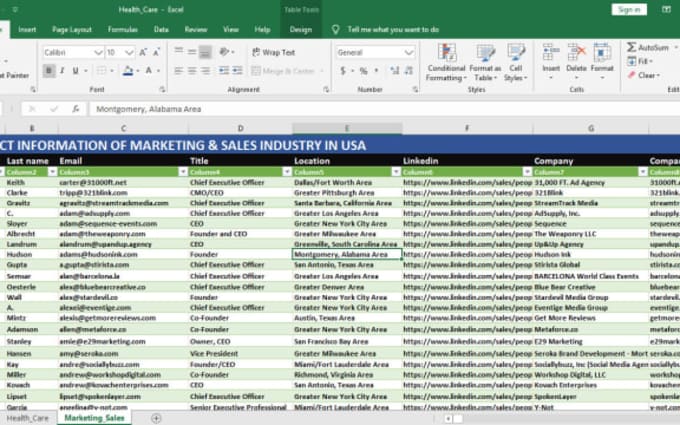Image resolution: width=680 pixels, height=425 pixels.
Task: Open the Insert ribbon tab
Action: pyautogui.click(x=27, y=29)
